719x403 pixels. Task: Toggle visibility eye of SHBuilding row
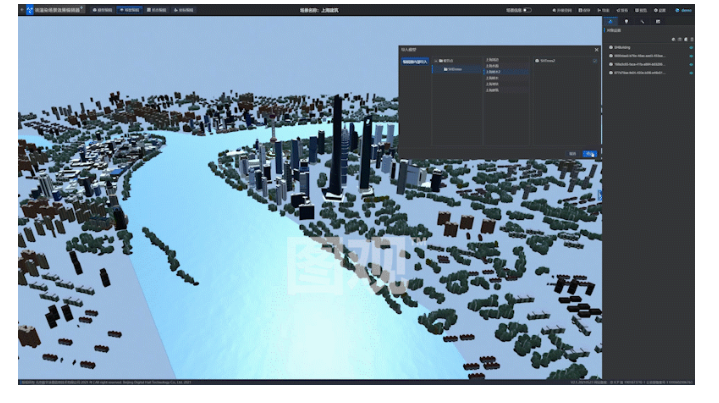pyautogui.click(x=691, y=48)
